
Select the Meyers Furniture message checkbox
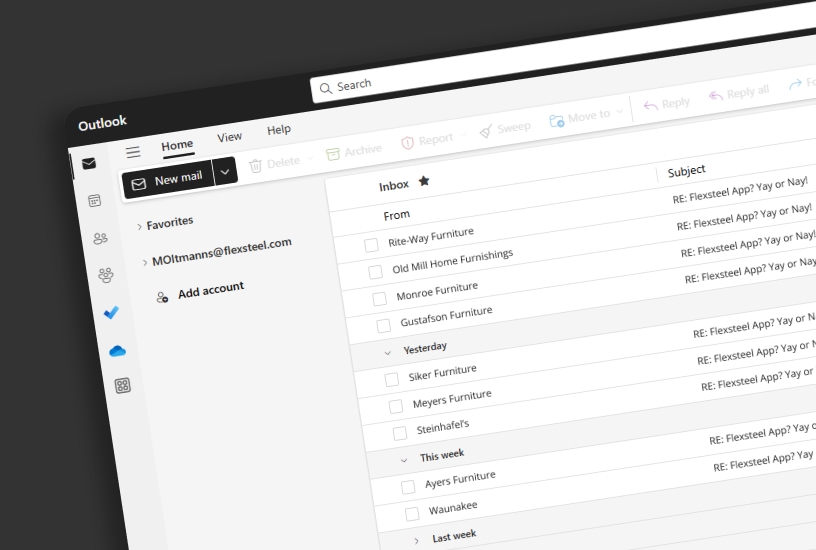[396, 406]
